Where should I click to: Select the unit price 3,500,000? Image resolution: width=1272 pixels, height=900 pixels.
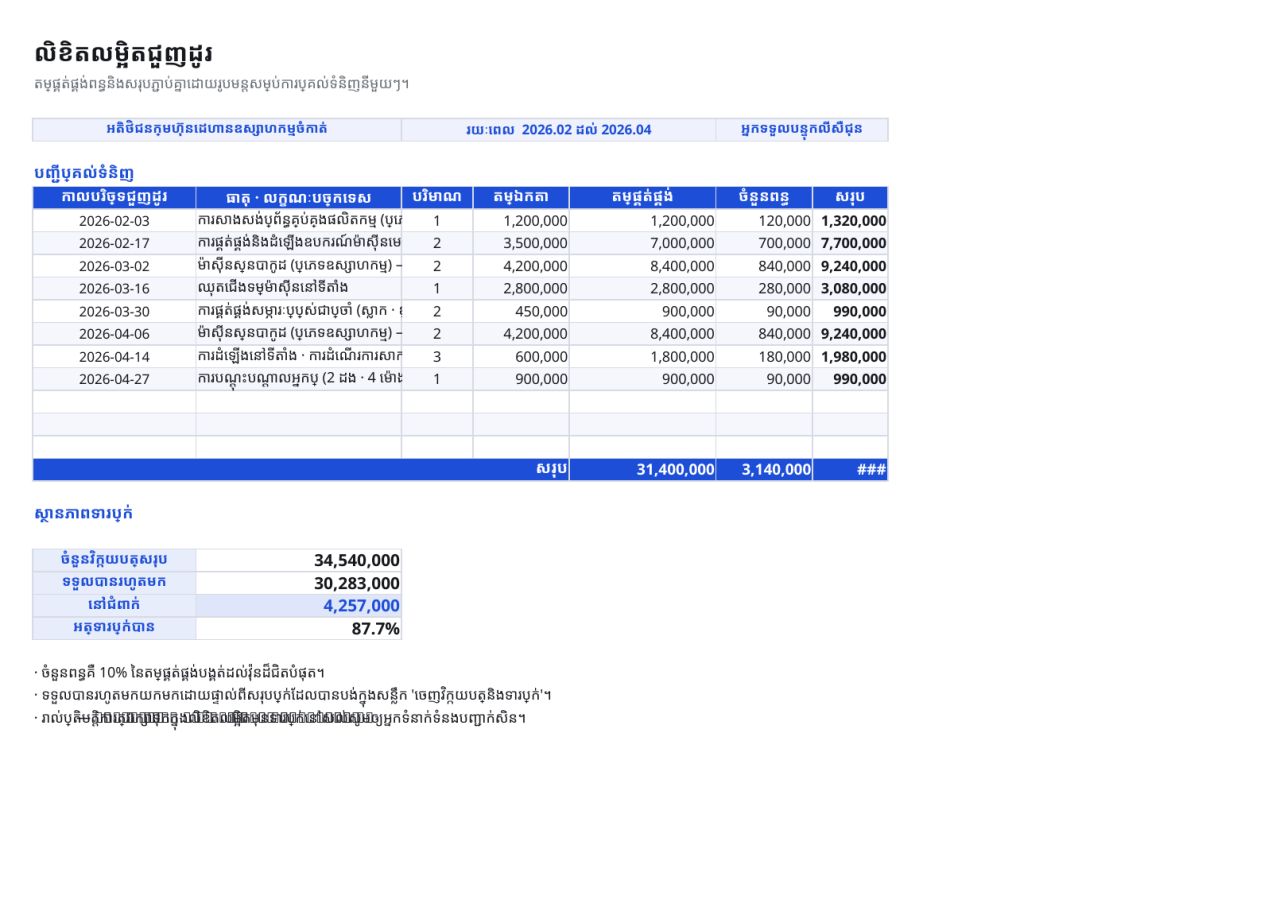coord(521,243)
